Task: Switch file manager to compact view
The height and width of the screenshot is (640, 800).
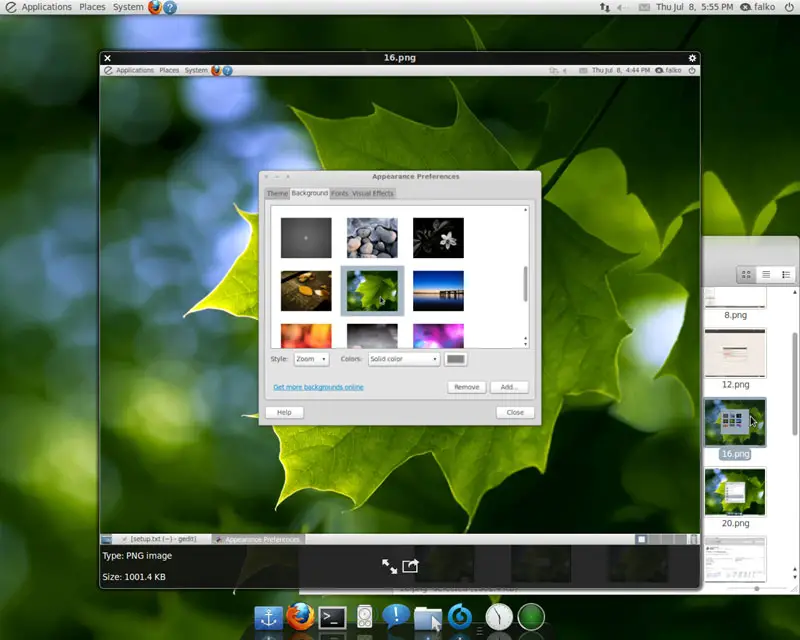Action: coord(786,274)
